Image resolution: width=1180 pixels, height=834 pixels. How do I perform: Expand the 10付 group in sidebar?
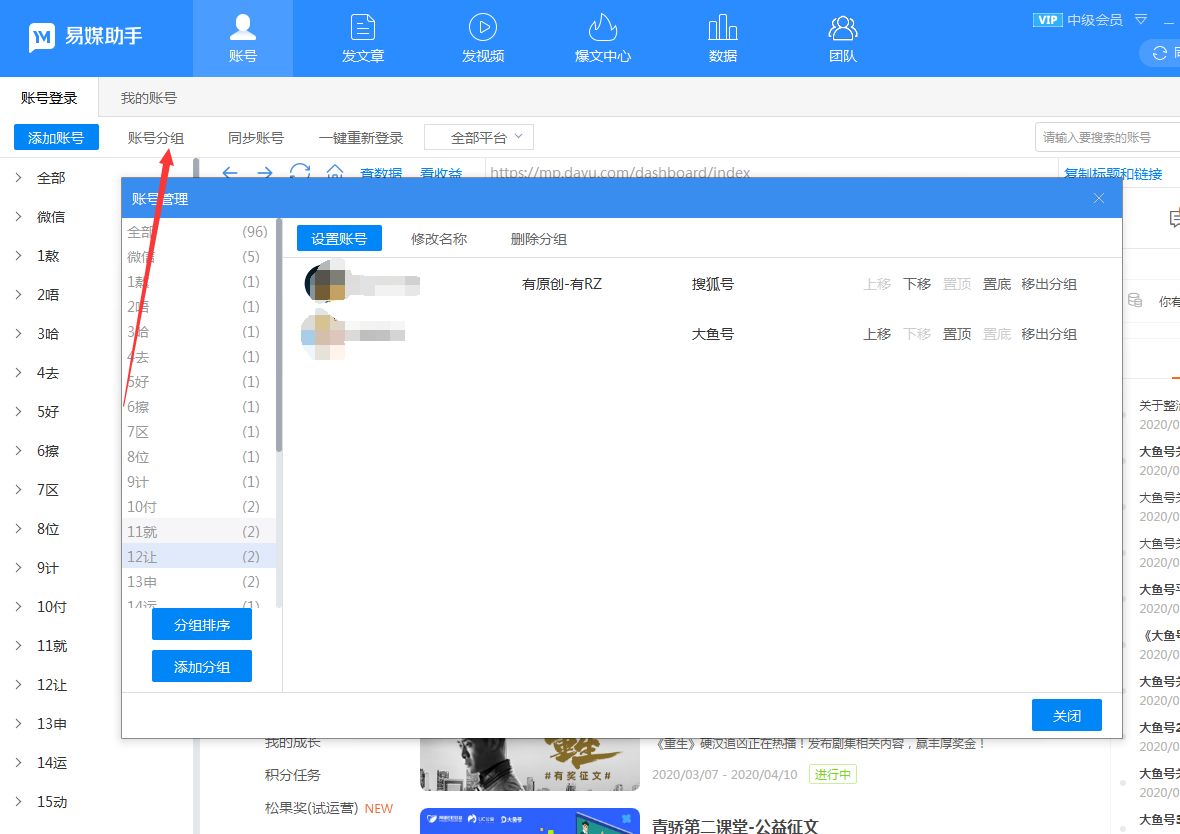(18, 607)
